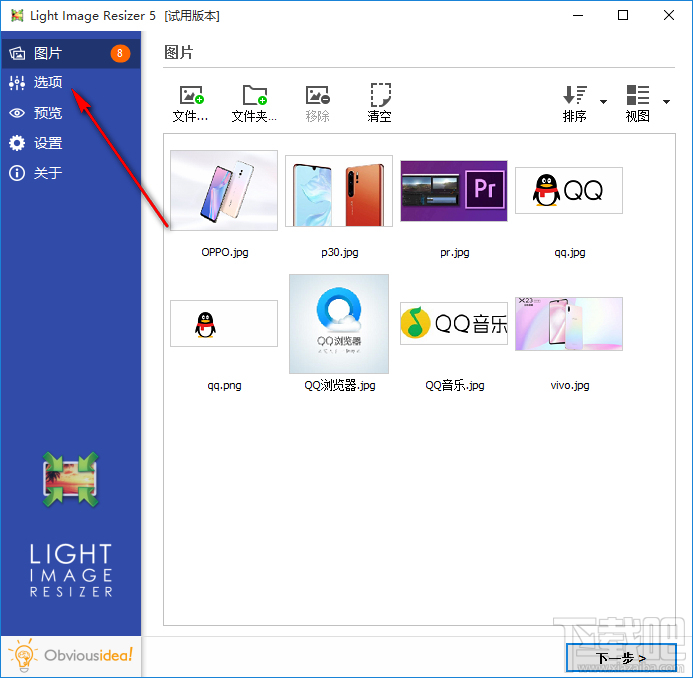Open the 图片 sidebar section
The width and height of the screenshot is (693, 678).
coord(71,53)
